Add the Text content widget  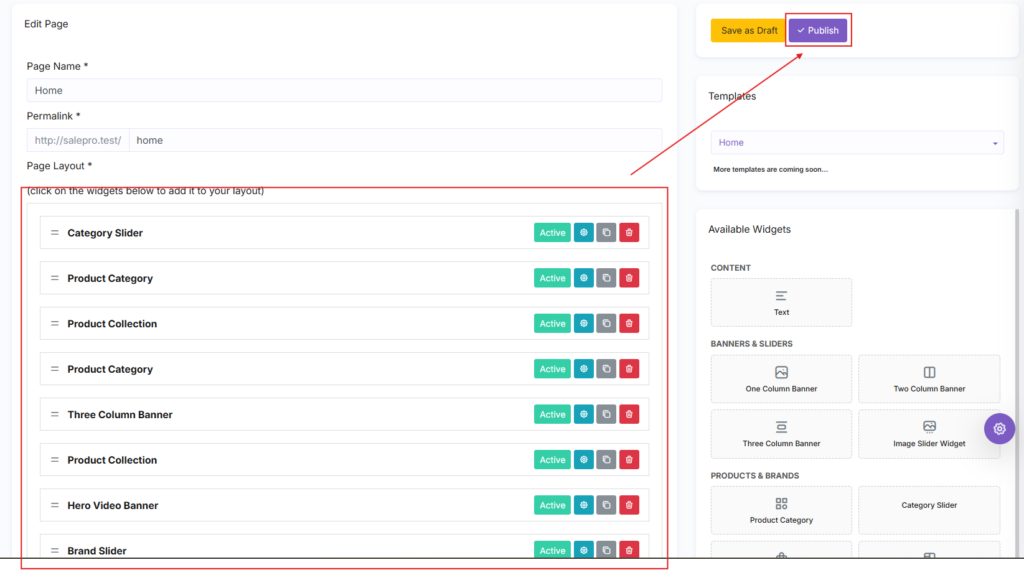(x=781, y=303)
